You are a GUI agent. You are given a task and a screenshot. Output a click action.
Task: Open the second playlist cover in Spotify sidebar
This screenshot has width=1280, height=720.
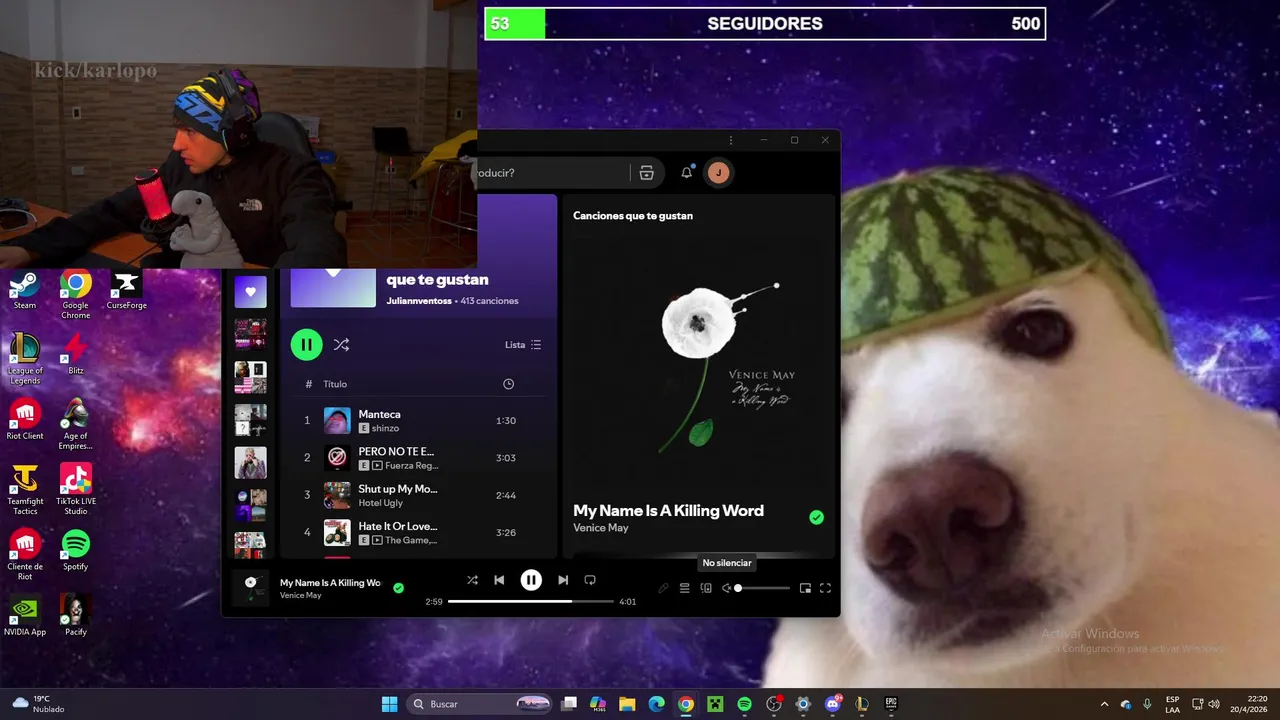250,334
